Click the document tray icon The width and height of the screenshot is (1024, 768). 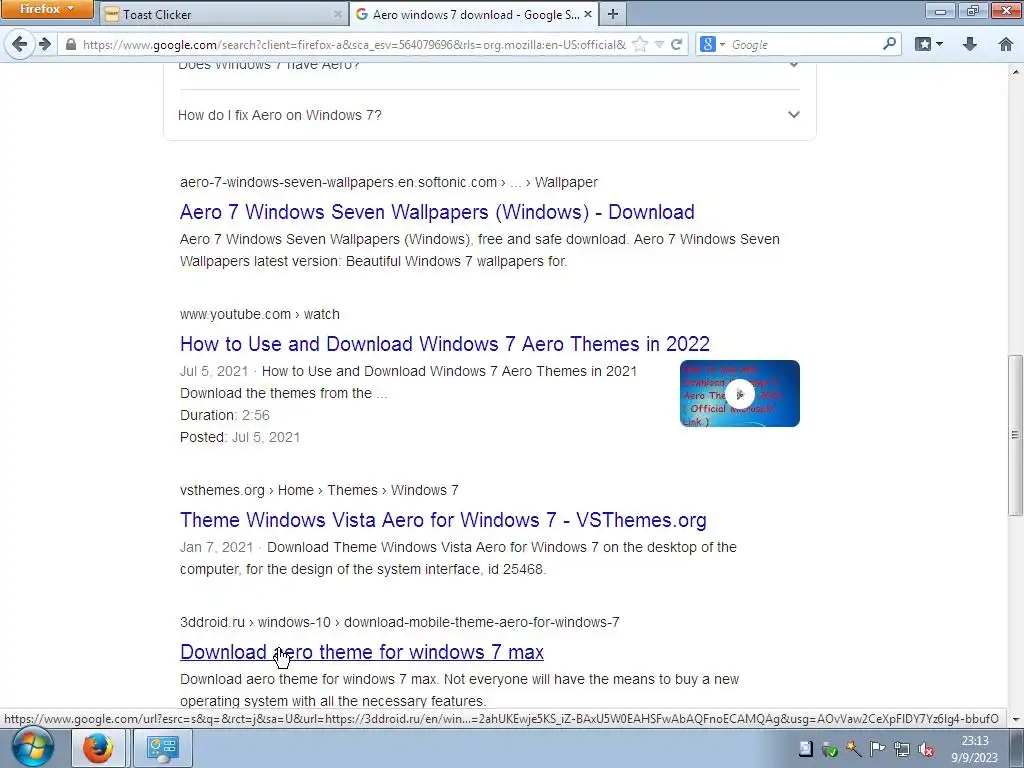806,749
